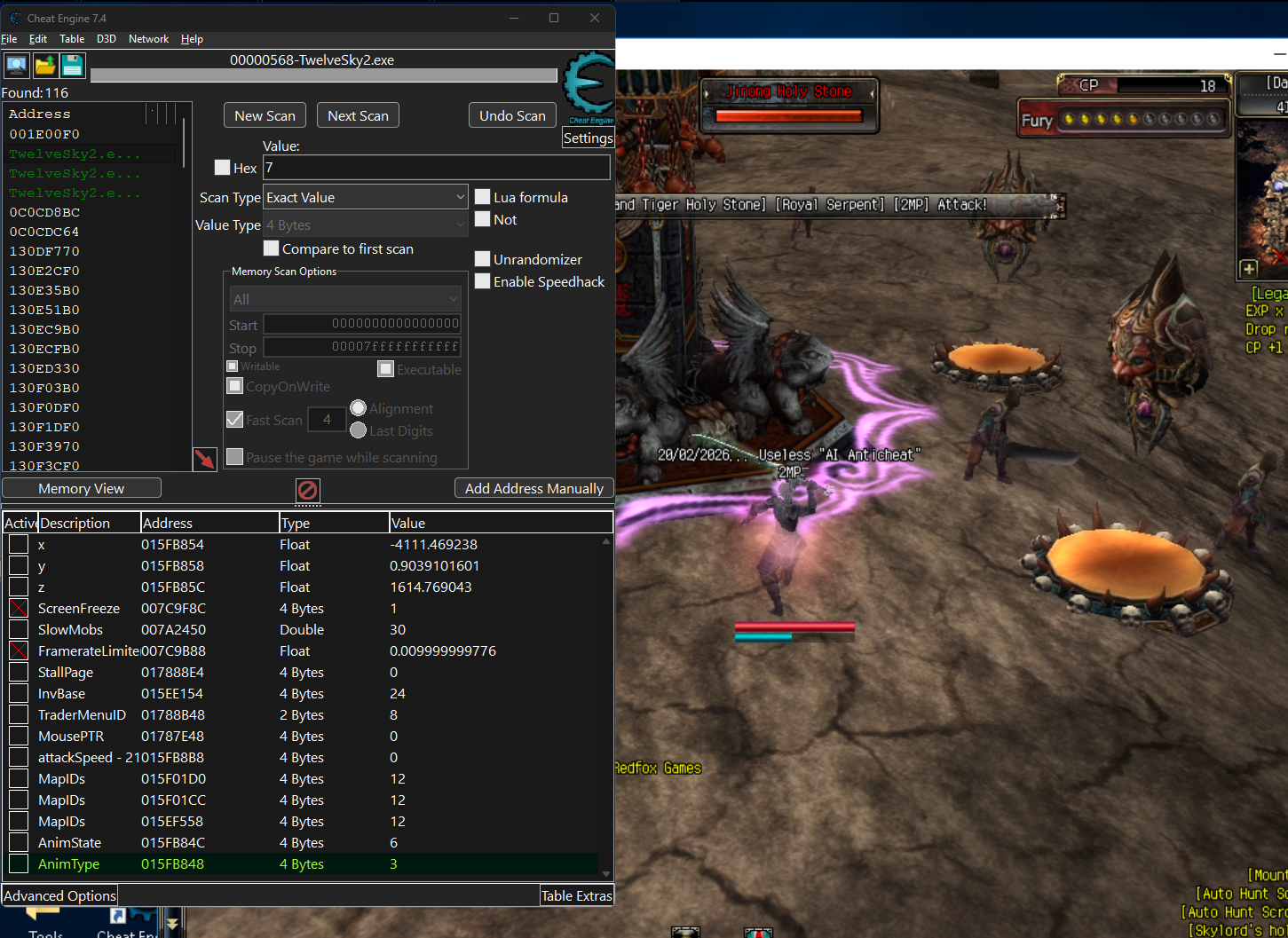Click the Undo Scan button
The width and height of the screenshot is (1288, 938).
pos(512,115)
